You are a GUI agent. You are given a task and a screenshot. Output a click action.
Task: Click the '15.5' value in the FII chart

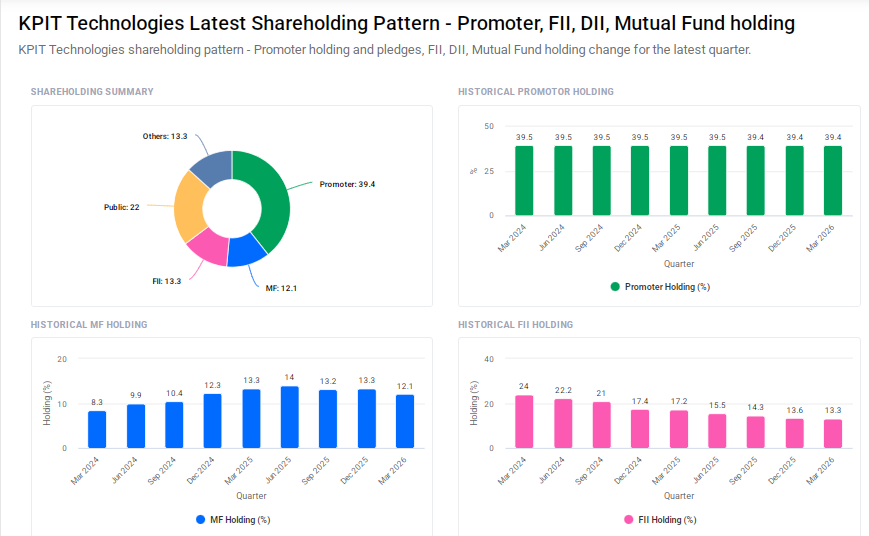pyautogui.click(x=717, y=405)
